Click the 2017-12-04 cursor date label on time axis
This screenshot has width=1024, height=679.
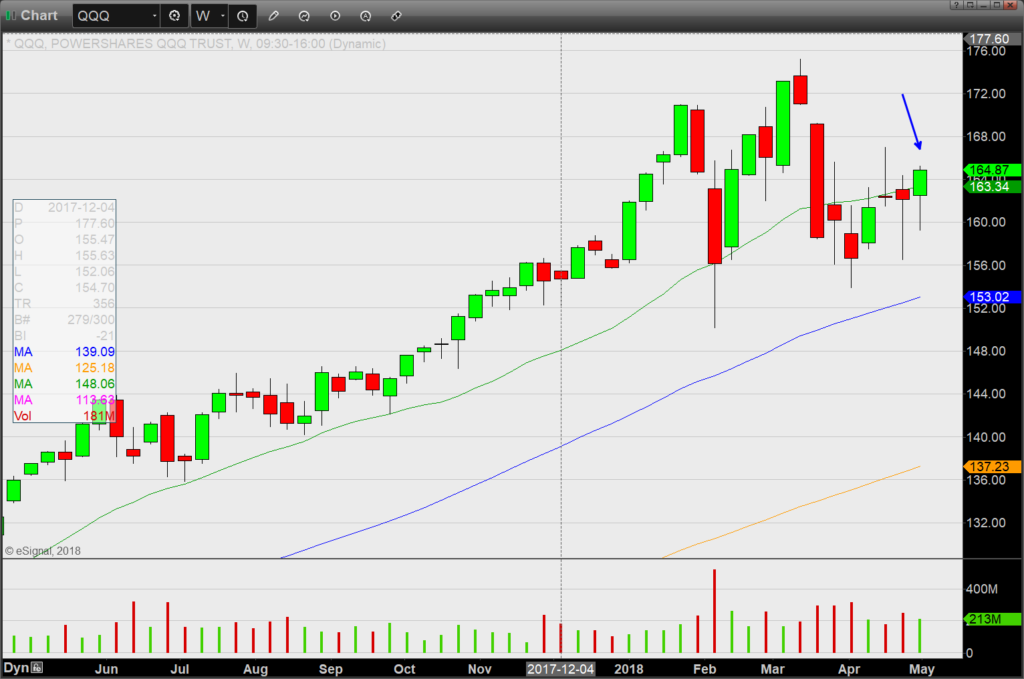click(561, 669)
